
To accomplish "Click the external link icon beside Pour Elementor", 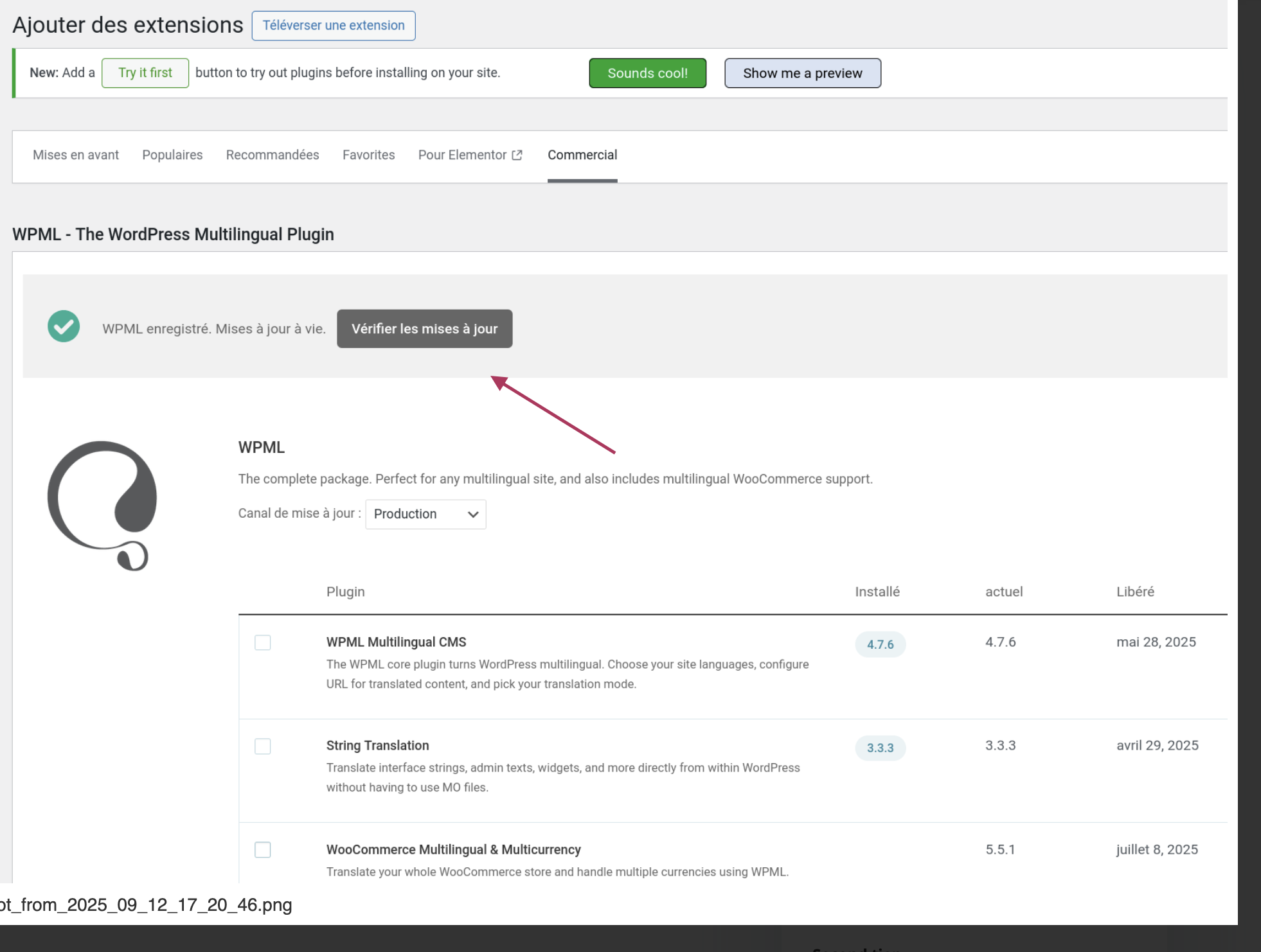I will coord(517,155).
